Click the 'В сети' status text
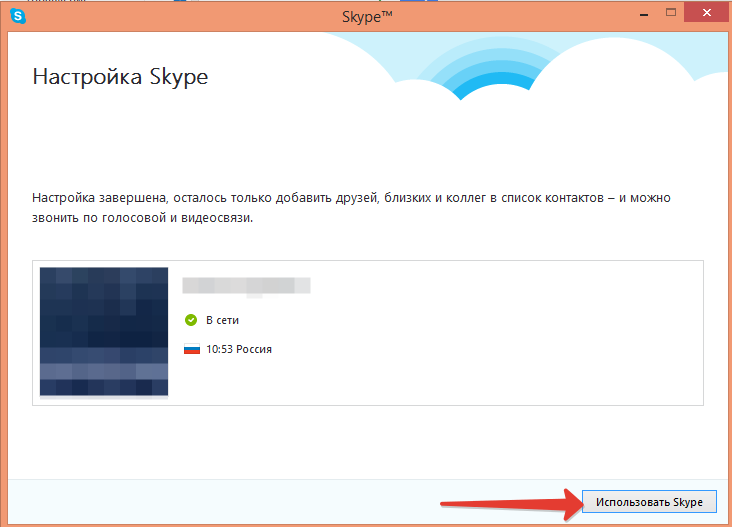This screenshot has height=527, width=732. tap(222, 320)
